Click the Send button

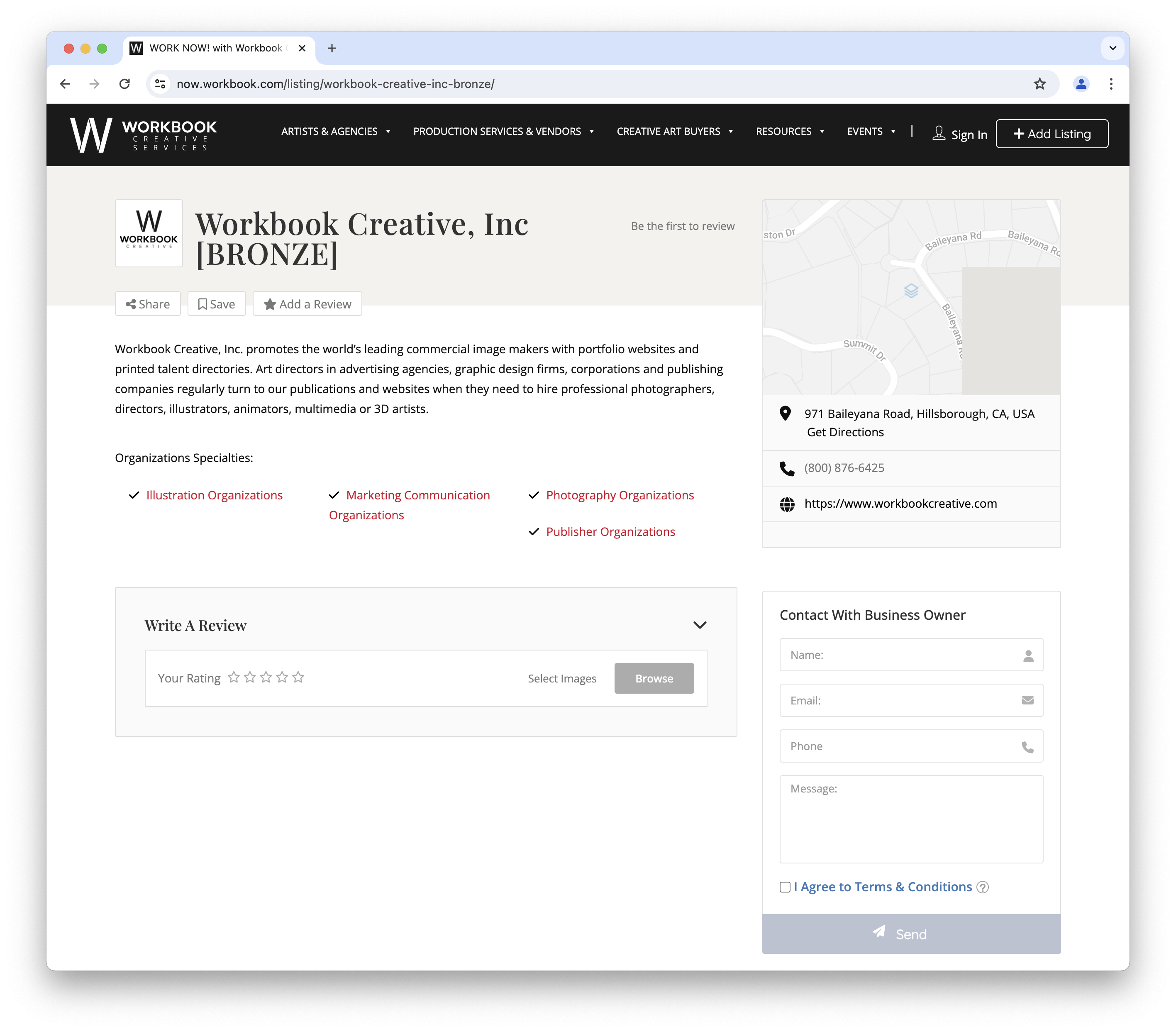(x=911, y=934)
